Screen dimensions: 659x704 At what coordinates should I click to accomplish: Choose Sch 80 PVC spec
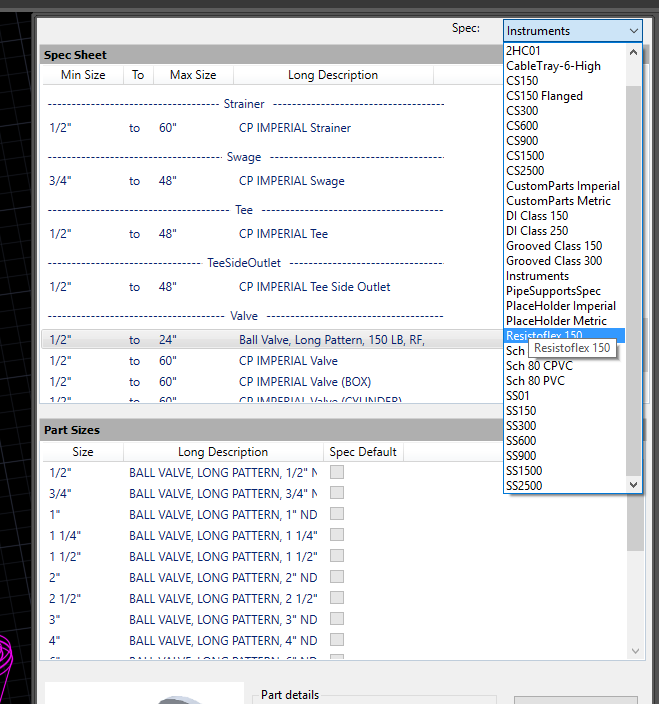pyautogui.click(x=565, y=381)
